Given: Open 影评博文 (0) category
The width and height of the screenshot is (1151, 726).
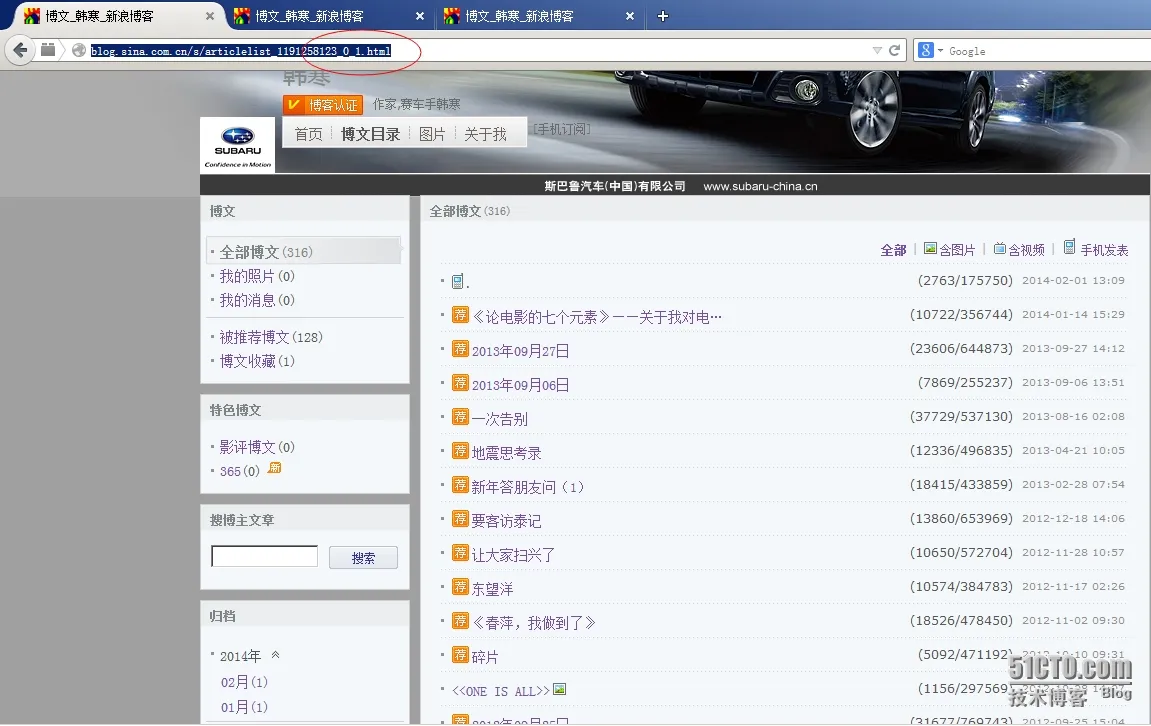Looking at the screenshot, I should point(257,447).
